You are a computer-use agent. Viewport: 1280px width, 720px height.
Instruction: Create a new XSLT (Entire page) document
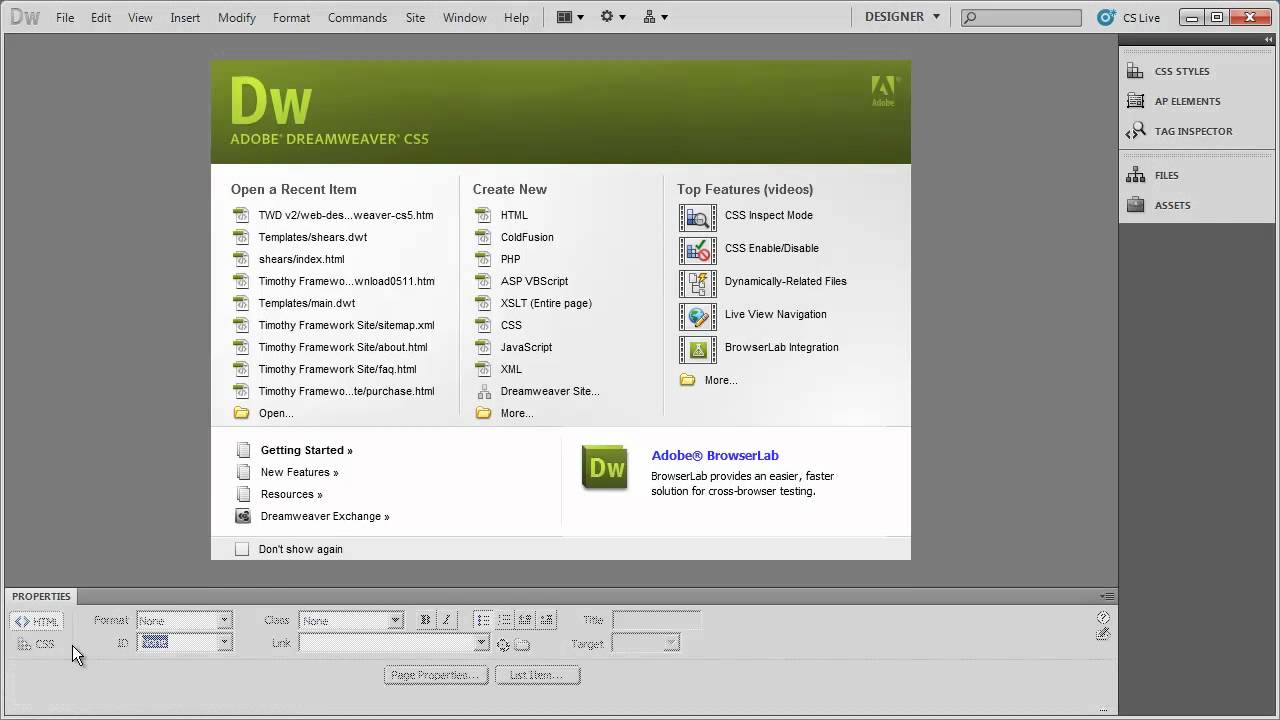point(546,303)
